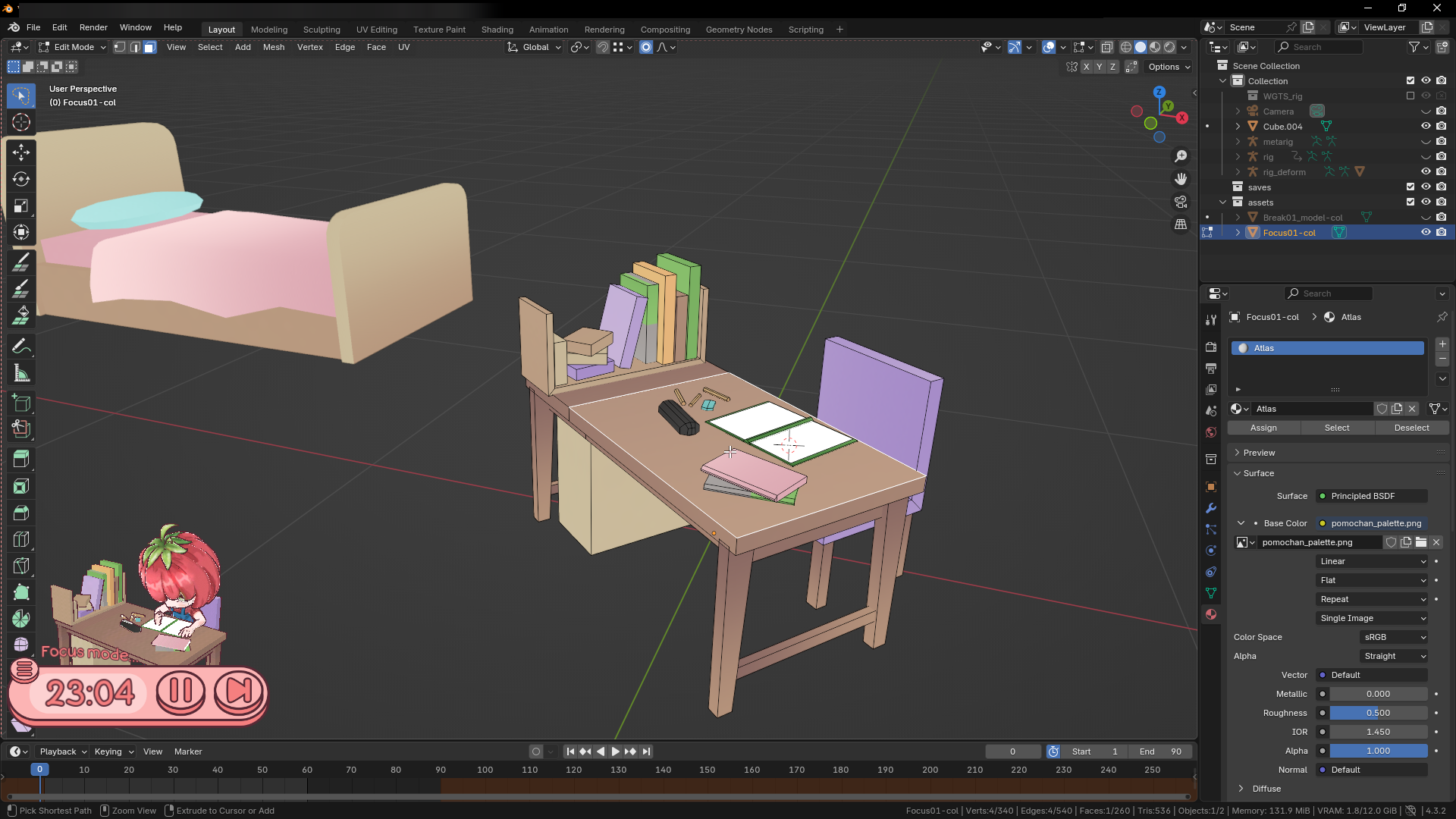The height and width of the screenshot is (819, 1456).
Task: Toggle camera view icon in viewport
Action: click(x=1181, y=202)
